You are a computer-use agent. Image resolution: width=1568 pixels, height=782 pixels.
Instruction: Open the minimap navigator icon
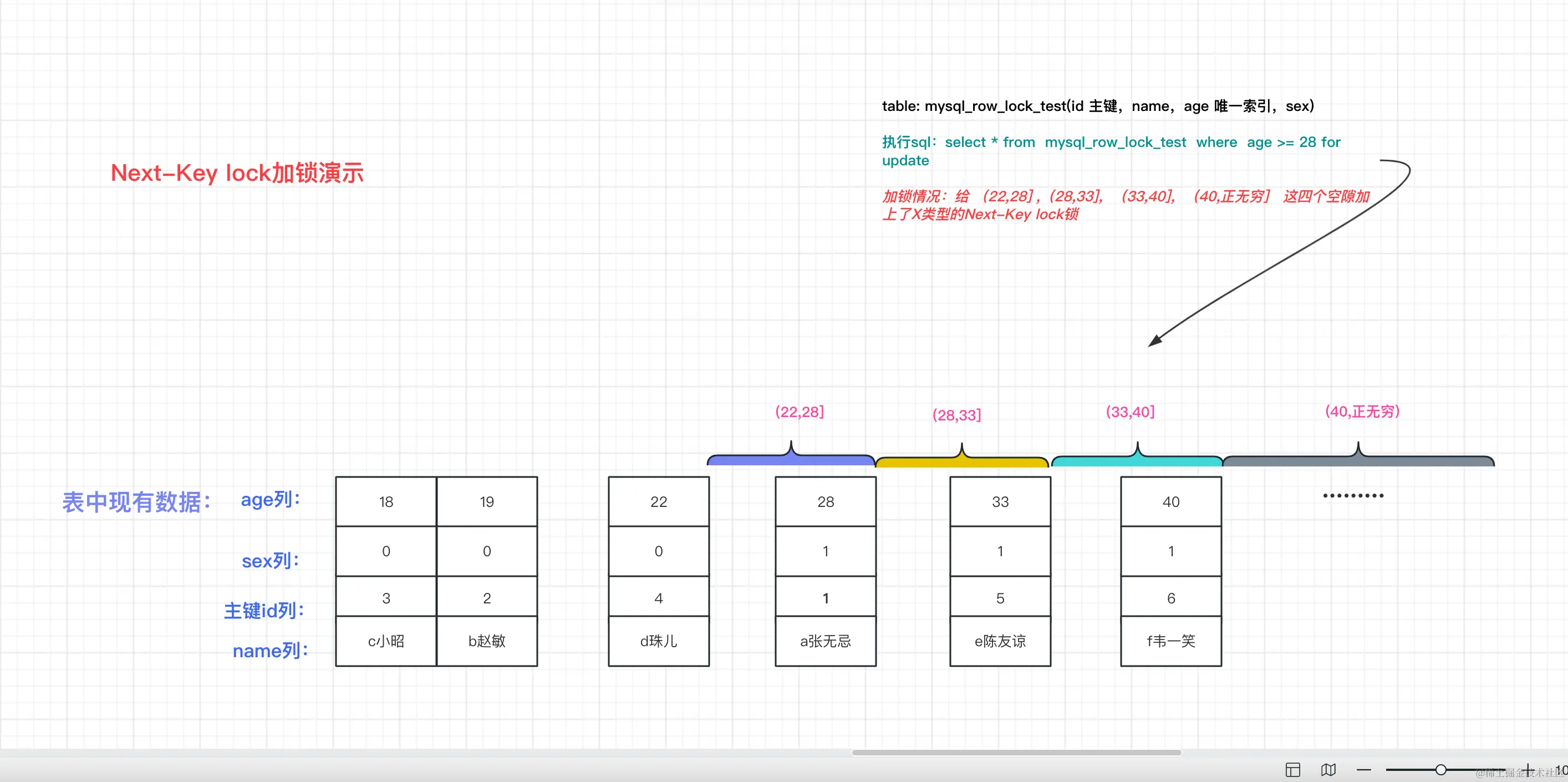point(1328,770)
